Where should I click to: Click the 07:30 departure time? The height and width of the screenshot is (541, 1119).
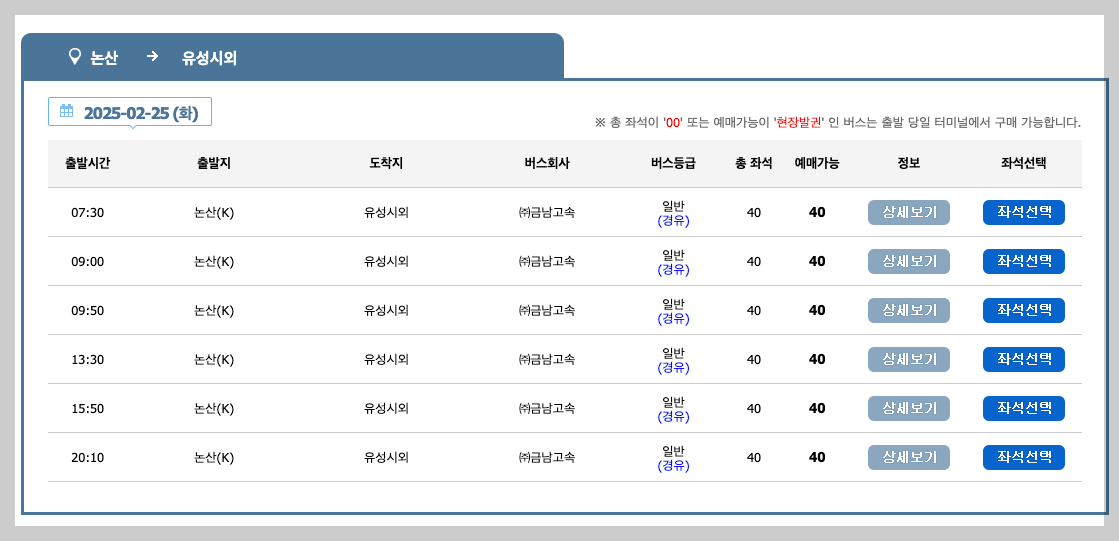[x=88, y=213]
